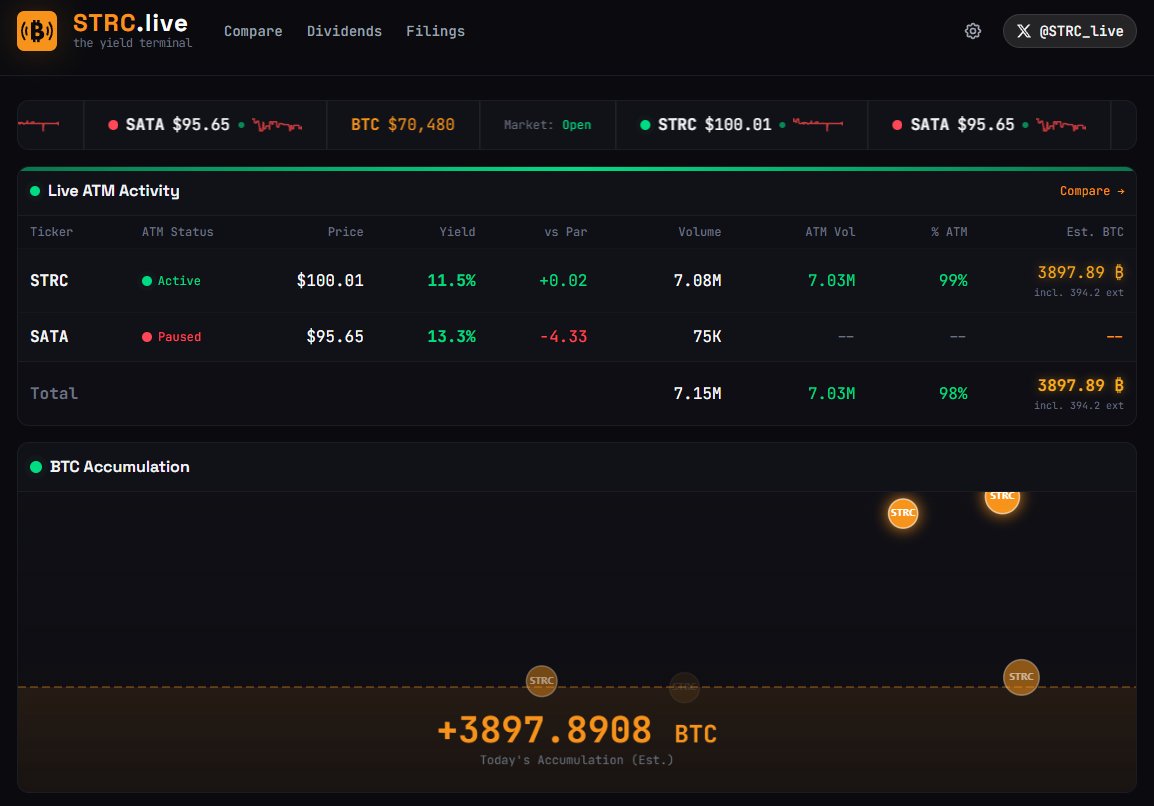Open the Dividends navigation menu item

pyautogui.click(x=344, y=31)
